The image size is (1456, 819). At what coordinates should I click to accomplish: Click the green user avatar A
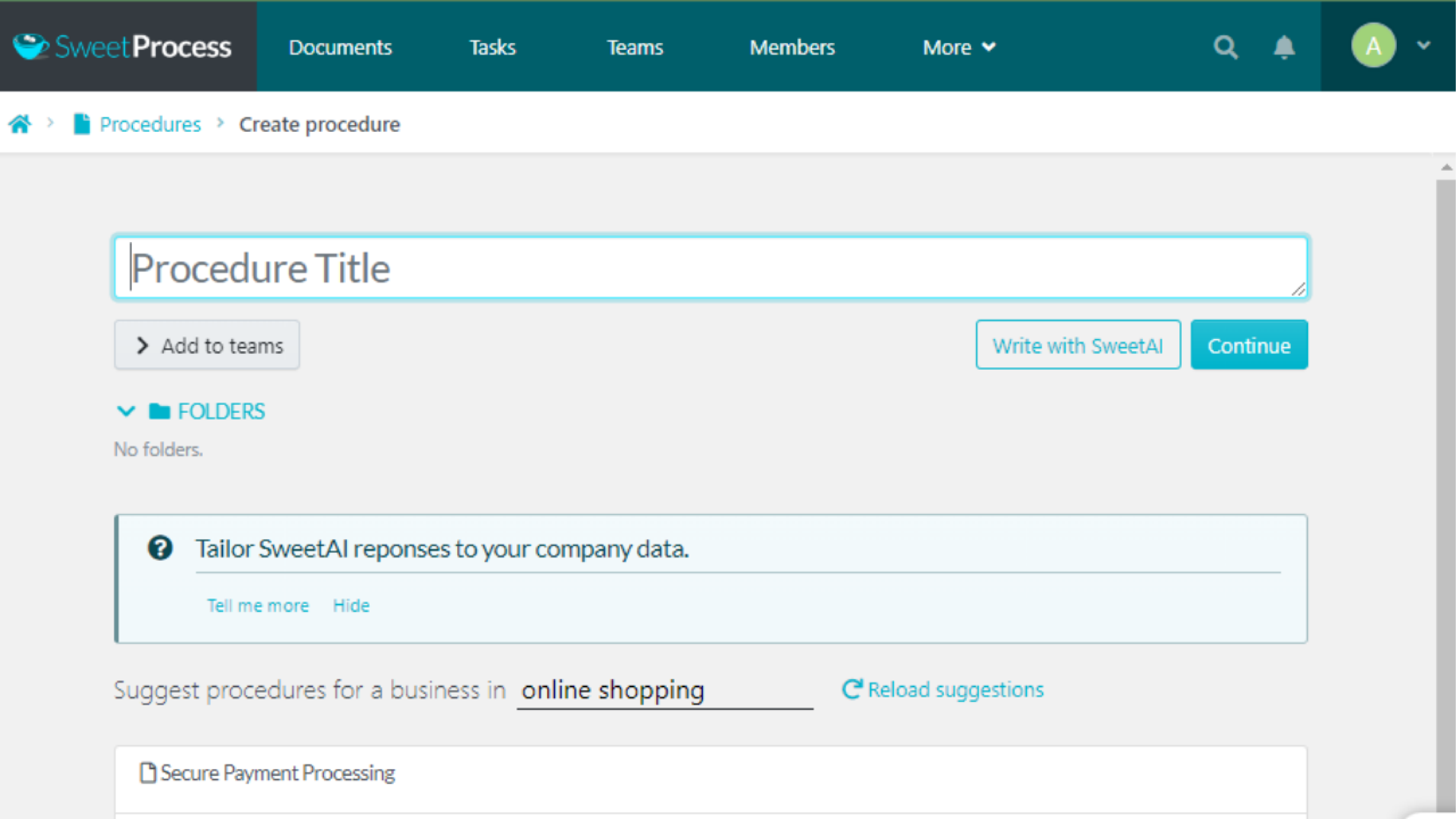[x=1374, y=46]
